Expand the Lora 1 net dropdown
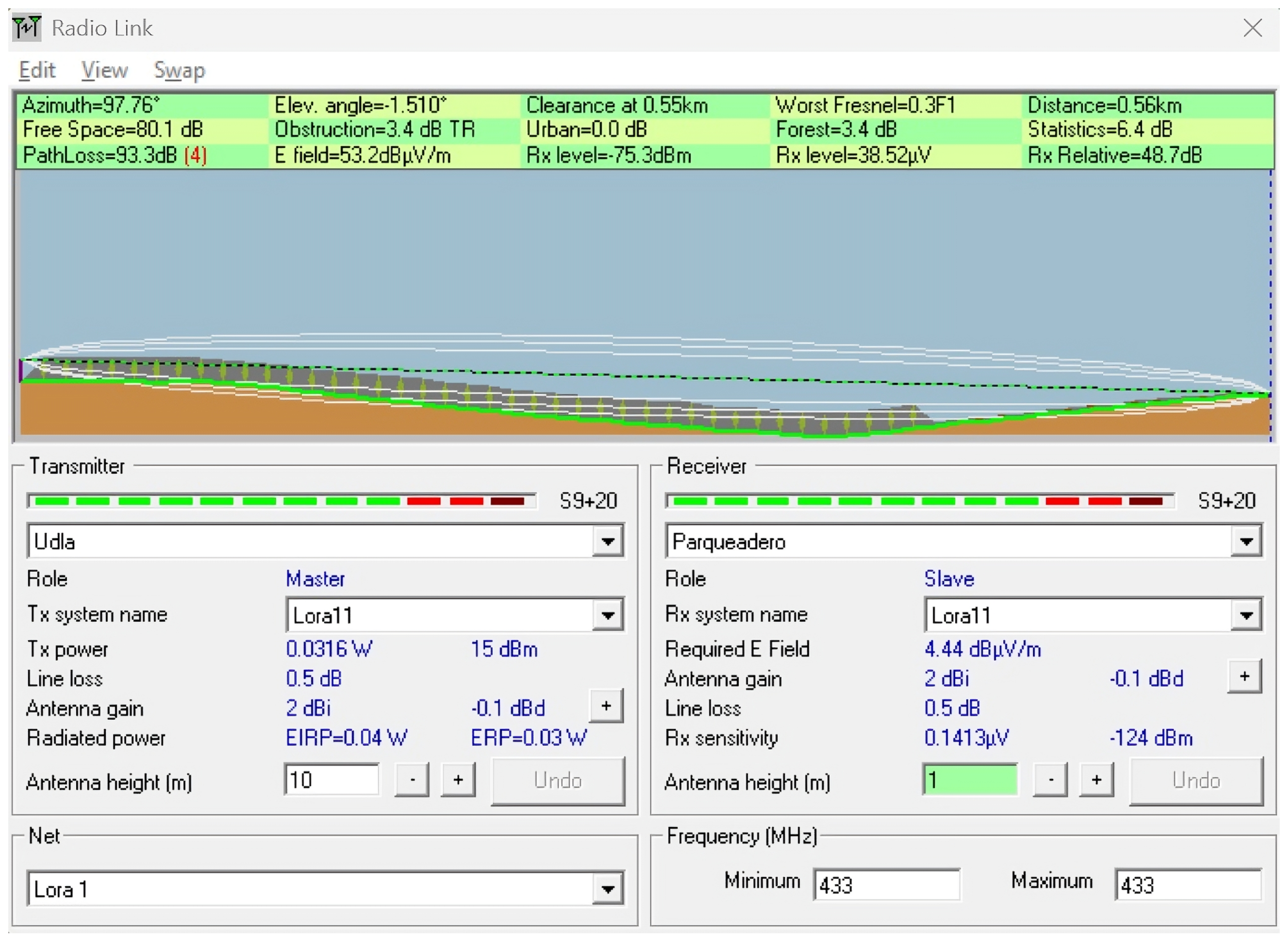 607,888
